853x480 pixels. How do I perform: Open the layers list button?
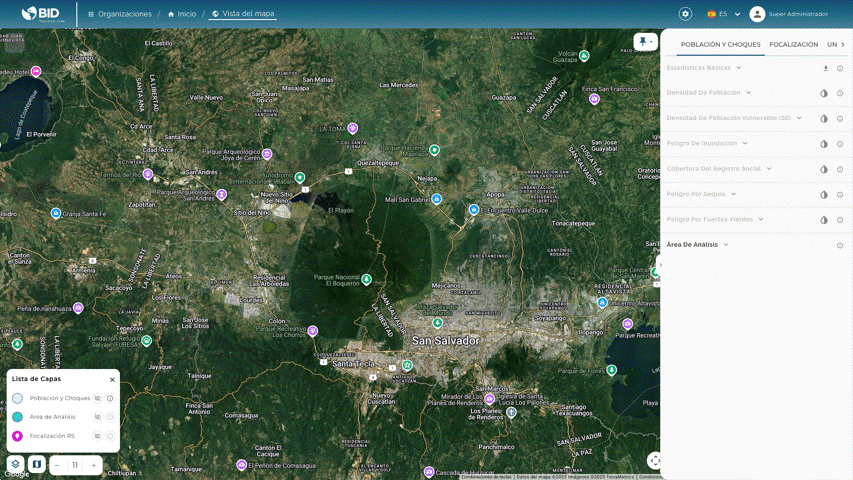click(16, 464)
